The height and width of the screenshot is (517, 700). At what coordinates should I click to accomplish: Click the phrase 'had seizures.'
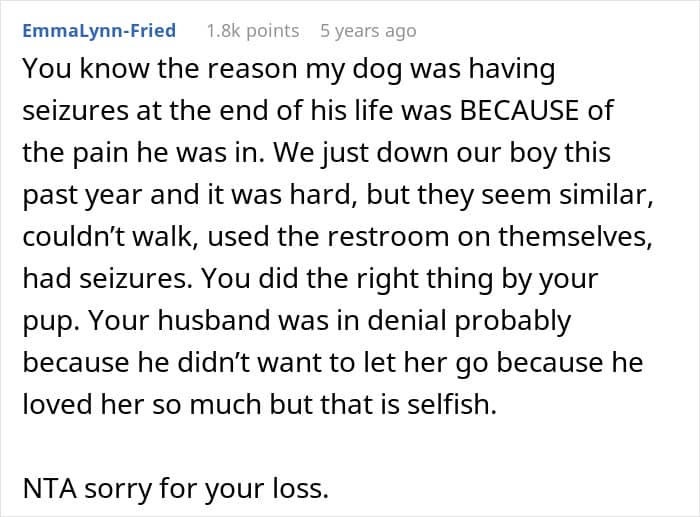coord(108,278)
